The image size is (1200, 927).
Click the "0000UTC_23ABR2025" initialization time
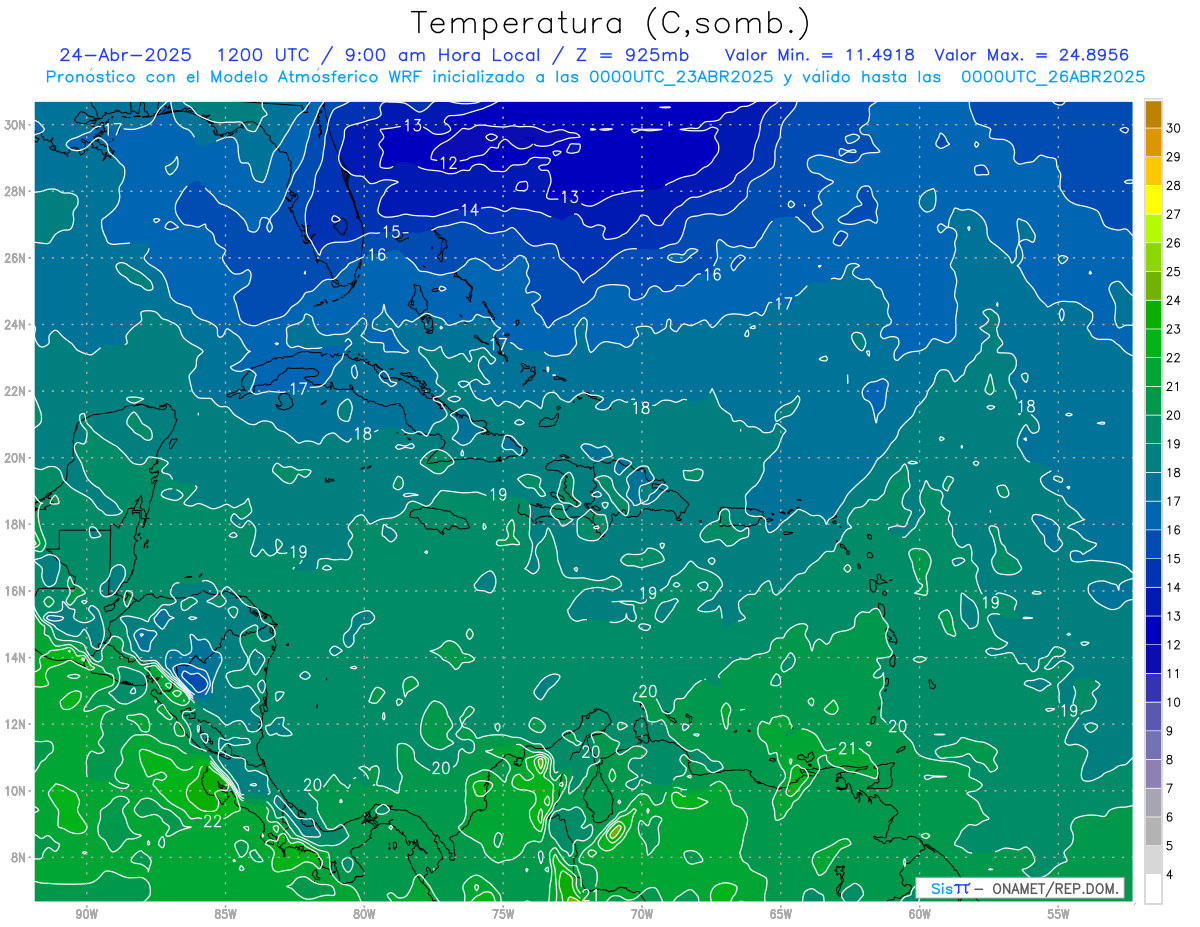[680, 76]
